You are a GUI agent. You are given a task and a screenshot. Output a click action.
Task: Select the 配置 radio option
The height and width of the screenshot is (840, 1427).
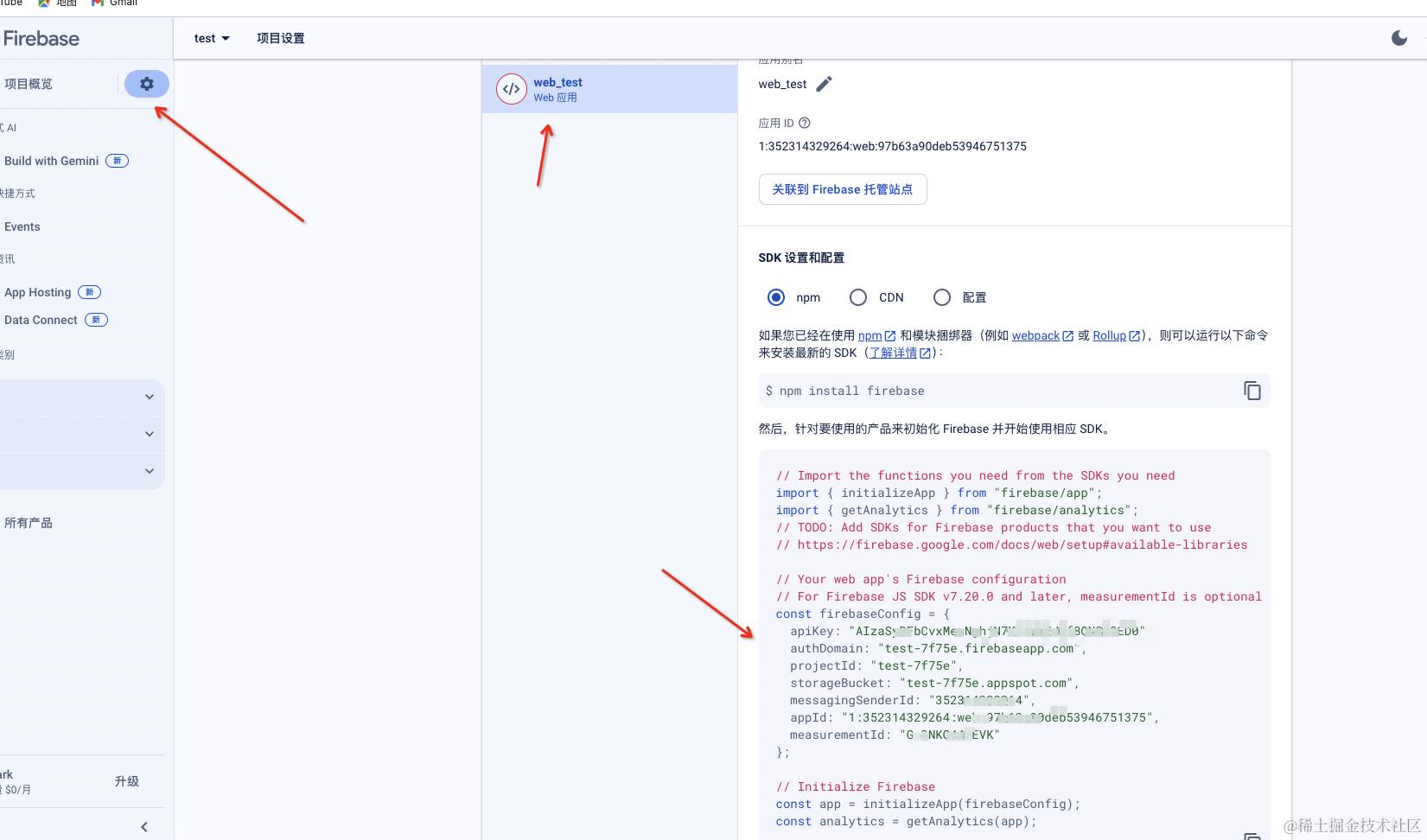click(x=942, y=297)
